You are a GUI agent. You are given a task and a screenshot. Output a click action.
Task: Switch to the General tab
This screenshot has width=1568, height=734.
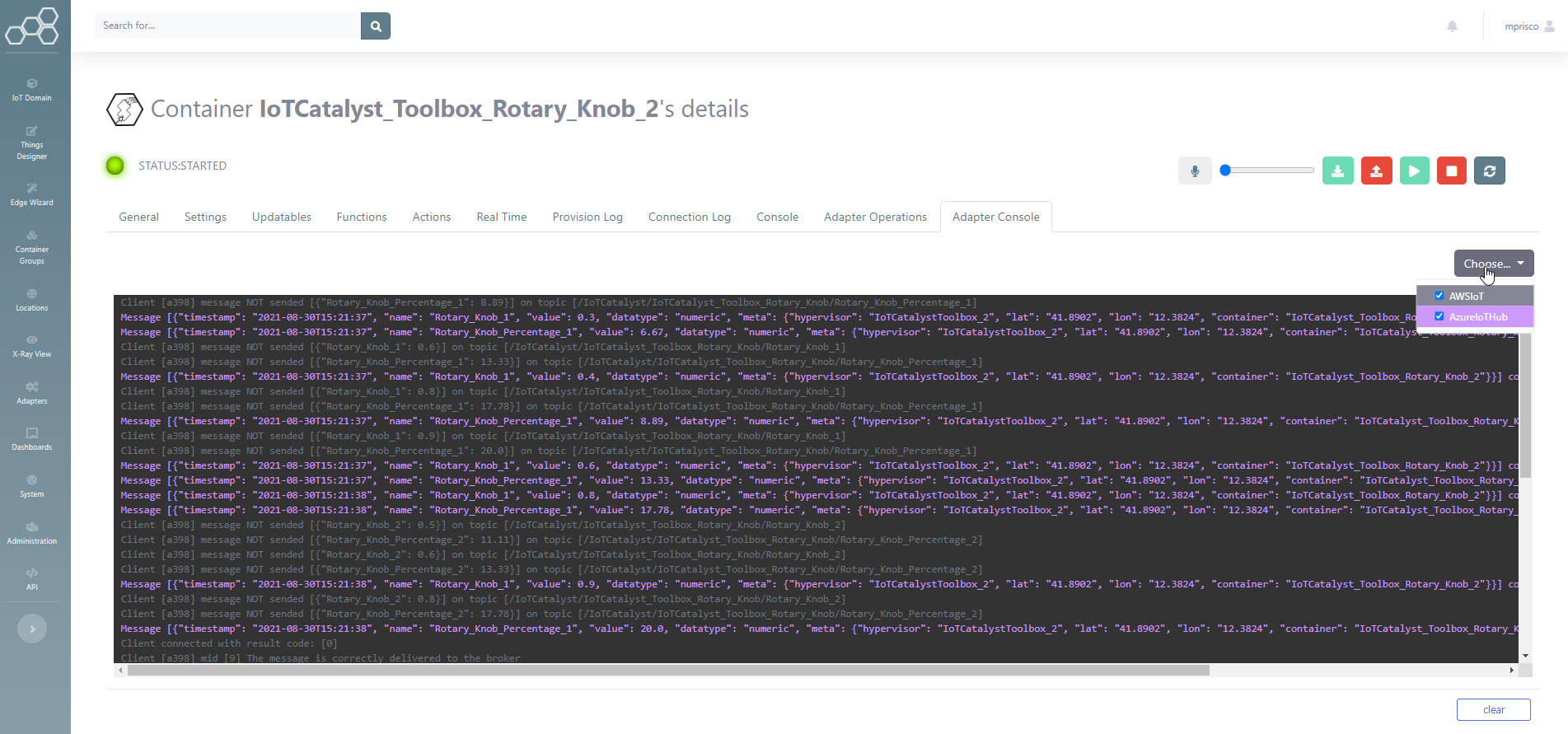tap(138, 217)
